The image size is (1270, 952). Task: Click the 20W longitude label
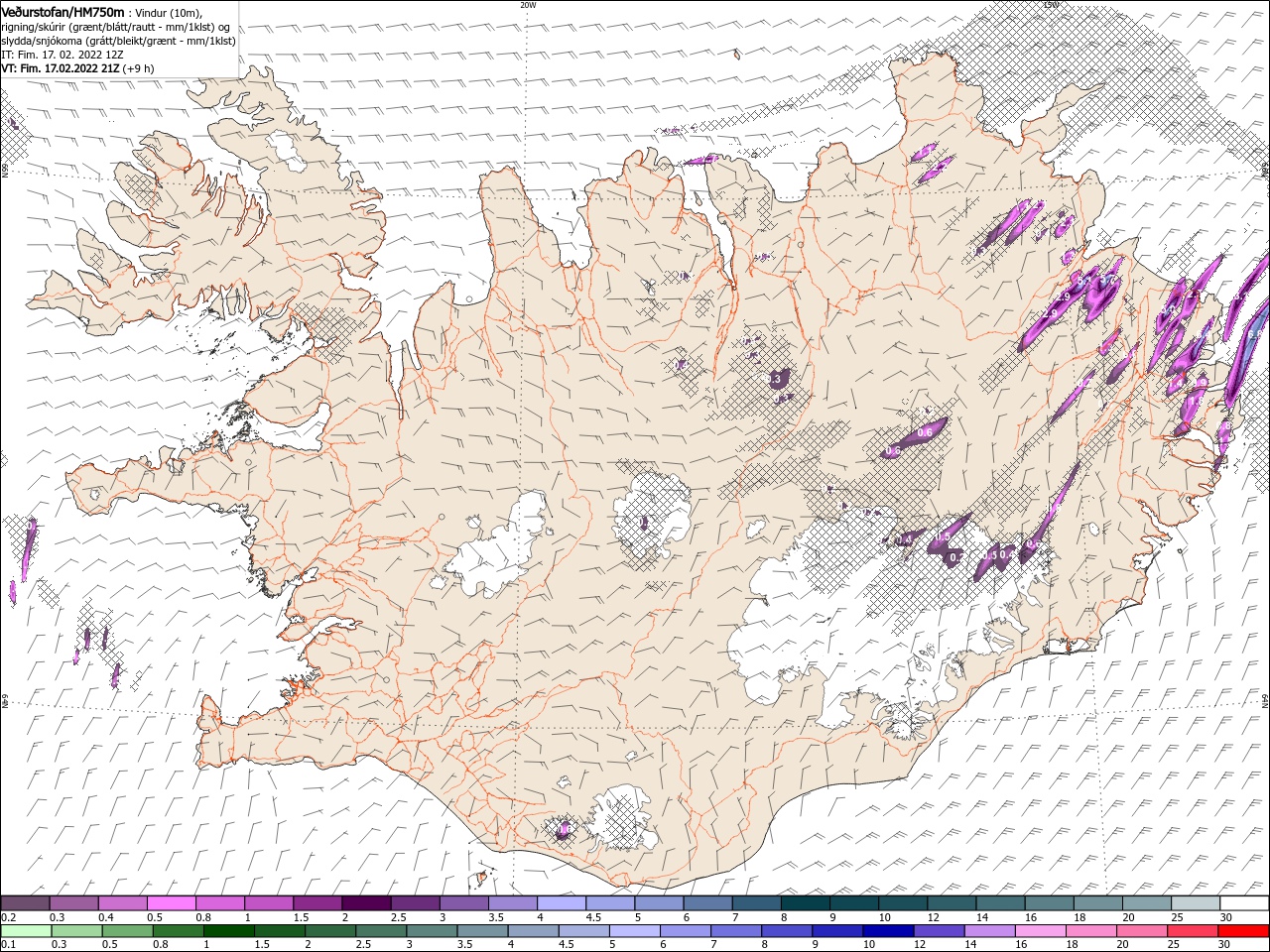528,5
